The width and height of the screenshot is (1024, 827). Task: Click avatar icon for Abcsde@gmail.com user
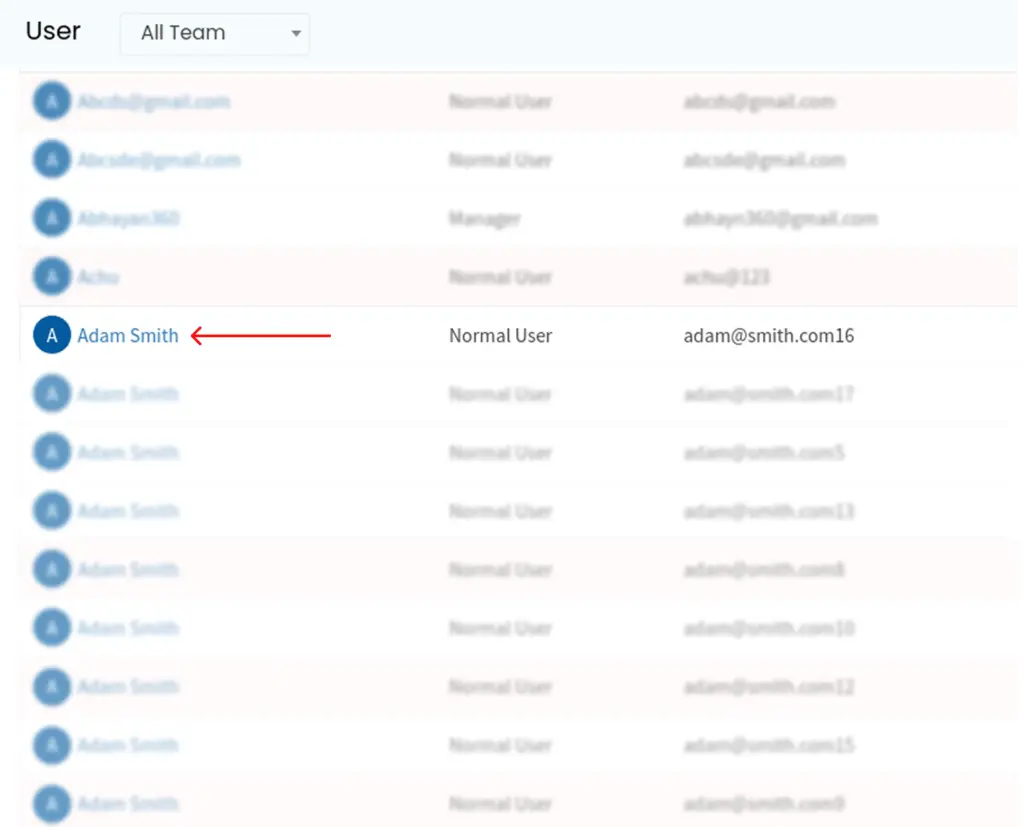click(x=52, y=160)
